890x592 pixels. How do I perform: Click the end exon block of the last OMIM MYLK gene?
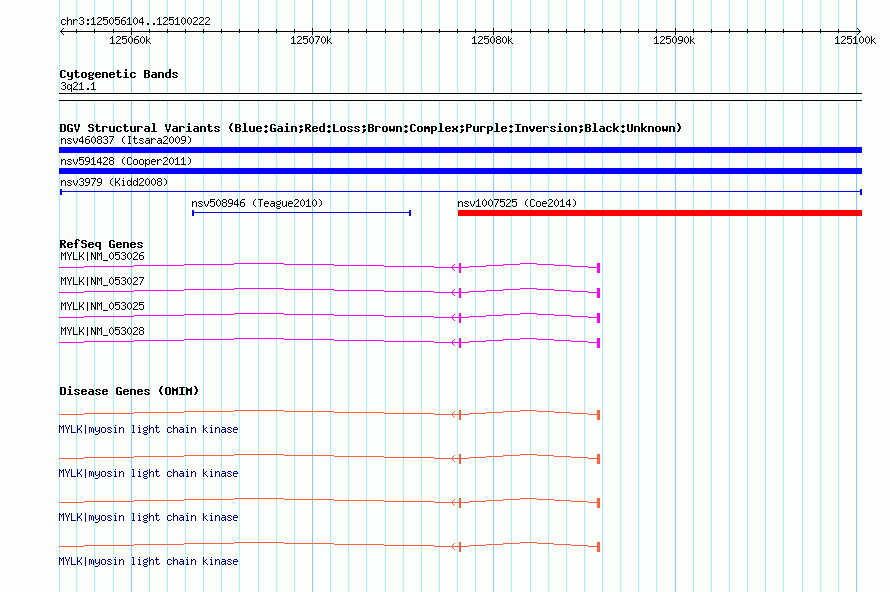coord(598,547)
